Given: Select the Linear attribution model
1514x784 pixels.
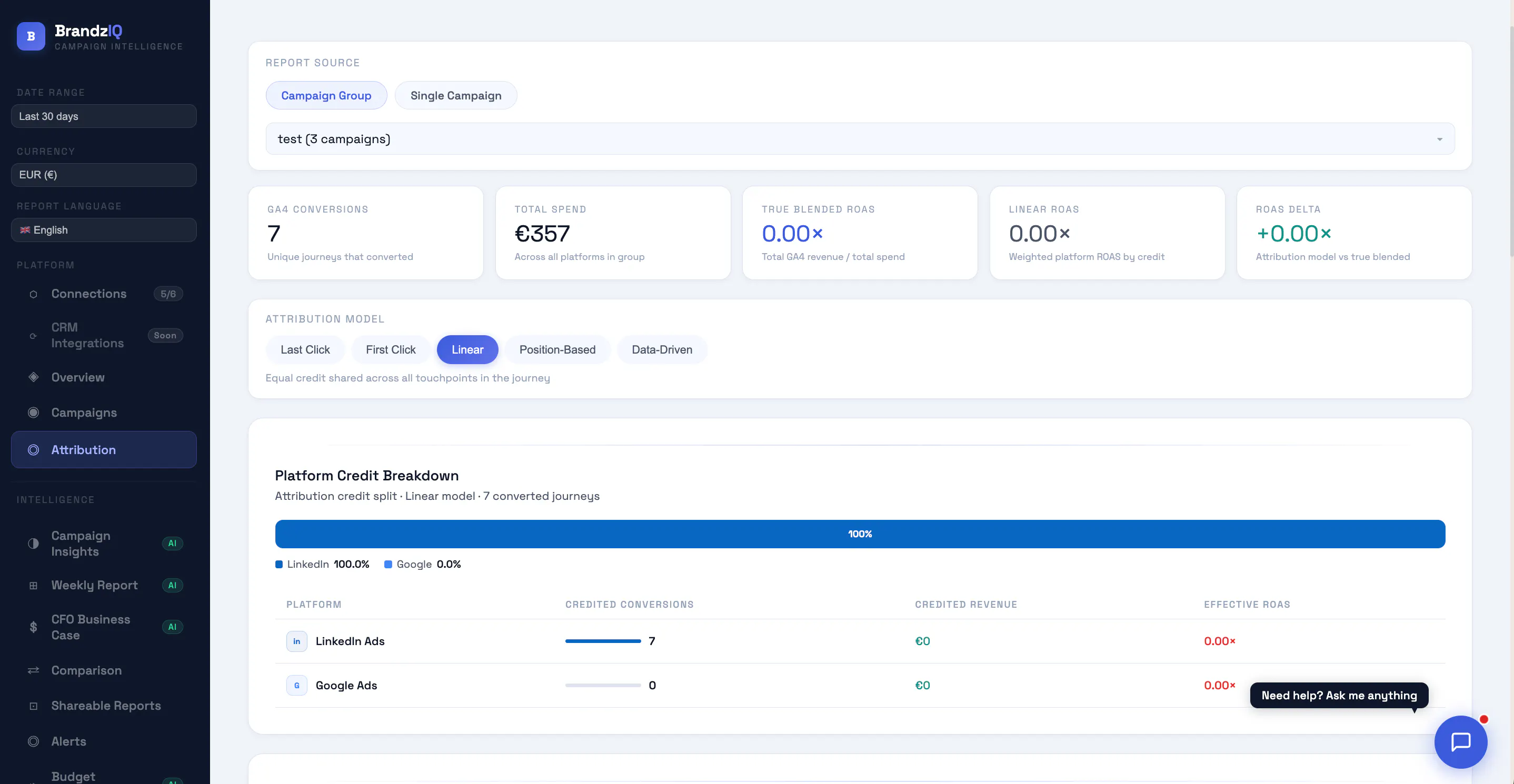Looking at the screenshot, I should [468, 350].
